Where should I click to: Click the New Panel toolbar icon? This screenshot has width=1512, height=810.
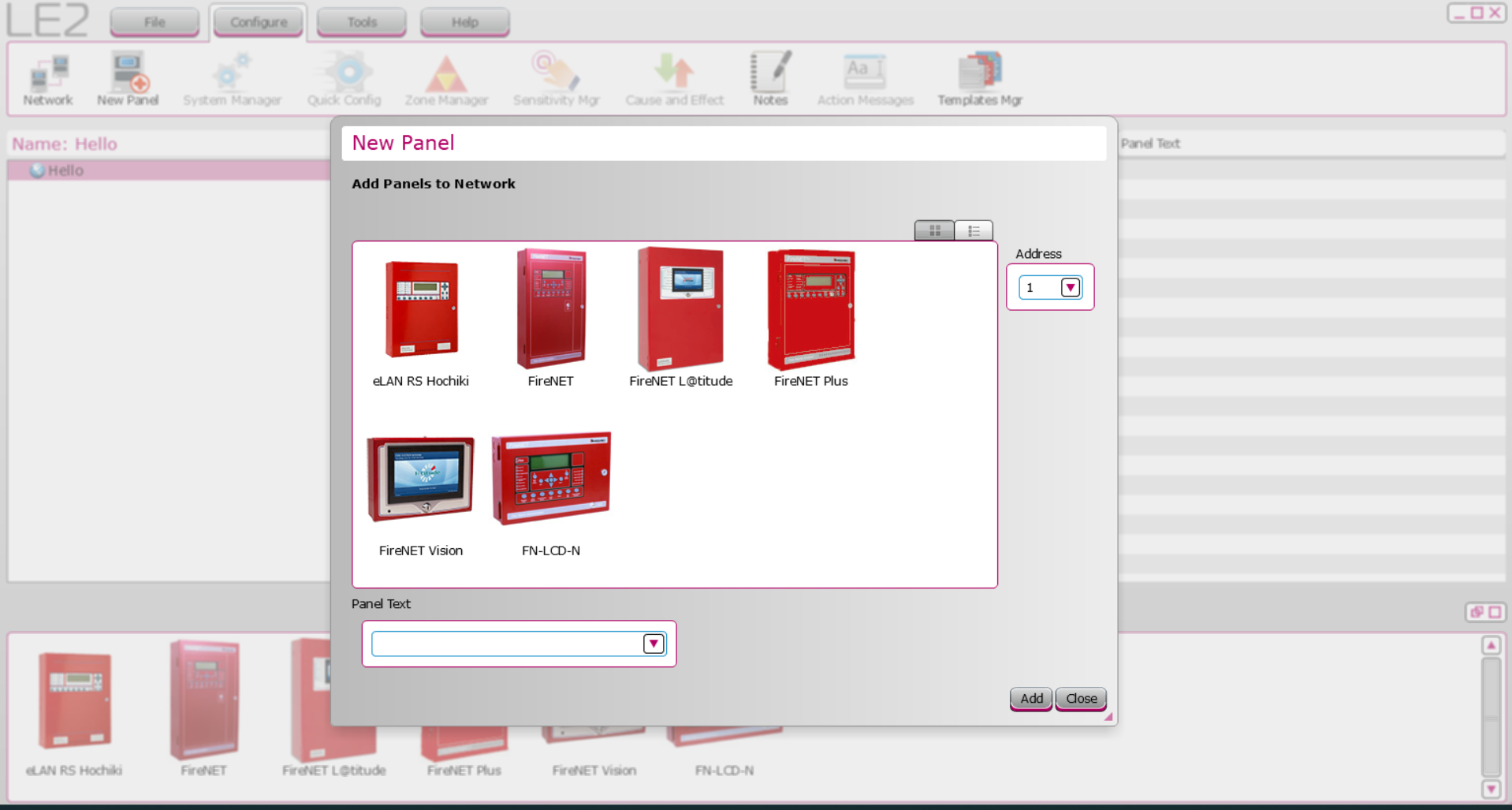click(x=127, y=78)
